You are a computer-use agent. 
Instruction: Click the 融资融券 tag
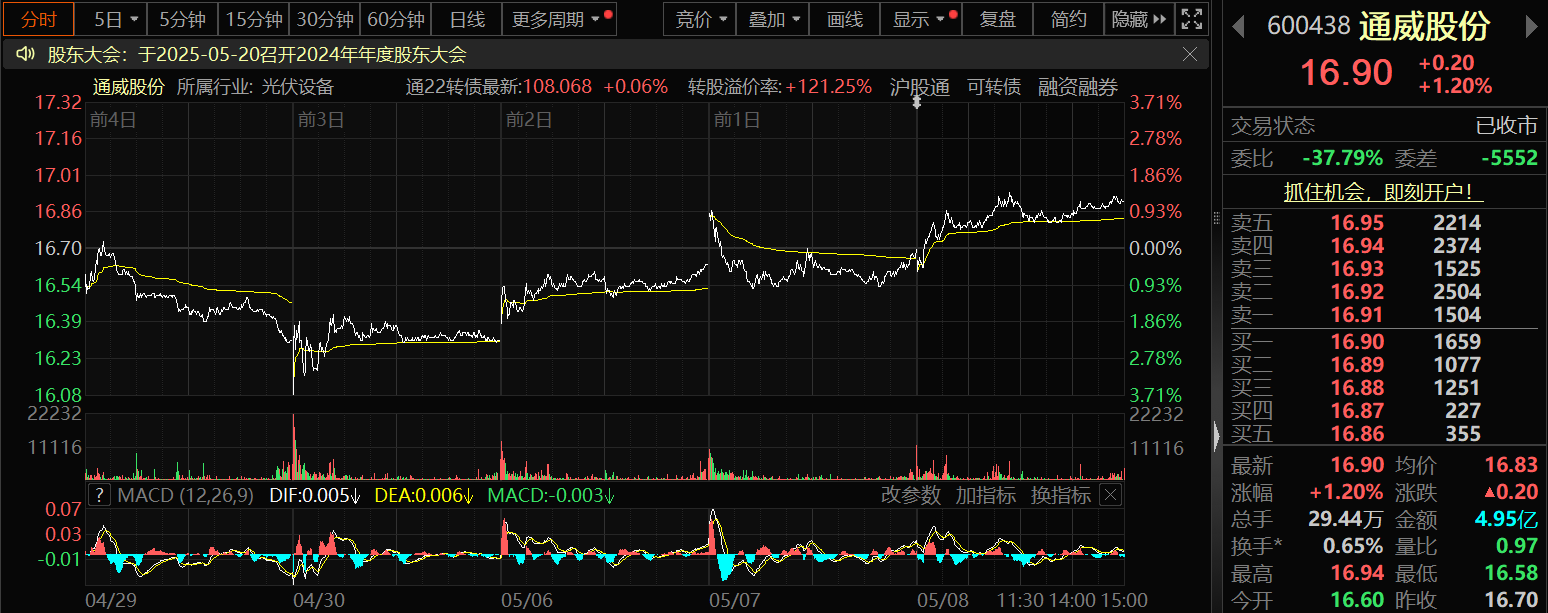[x=1078, y=87]
